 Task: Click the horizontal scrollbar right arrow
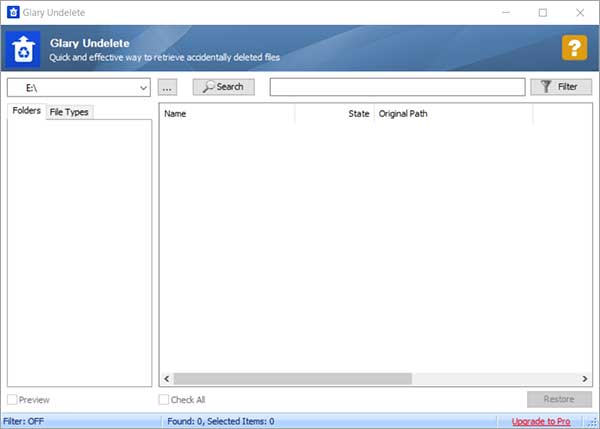(585, 379)
